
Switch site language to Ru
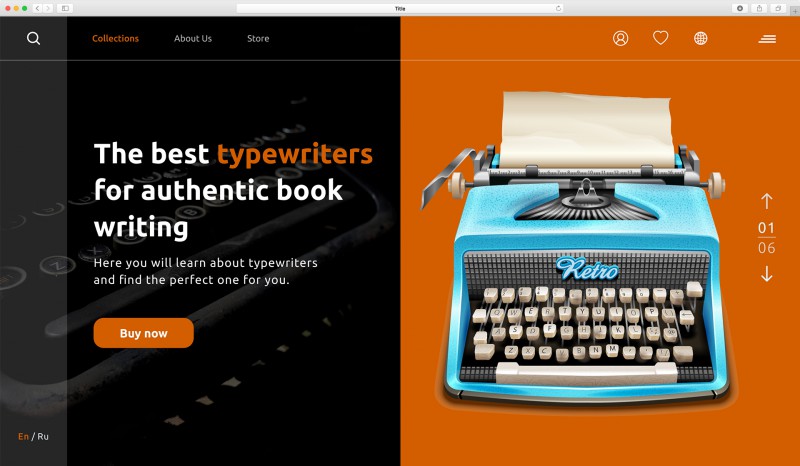click(x=43, y=436)
